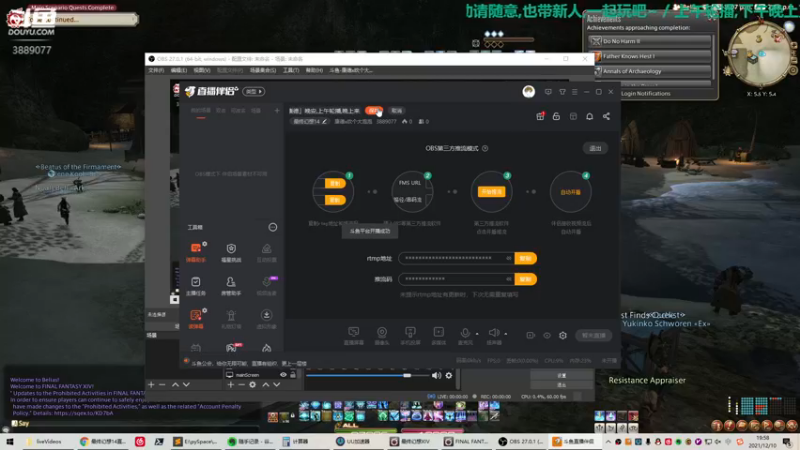Image resolution: width=800 pixels, height=450 pixels.
Task: Toggle visibility of the stream code field
Action: pyautogui.click(x=508, y=279)
